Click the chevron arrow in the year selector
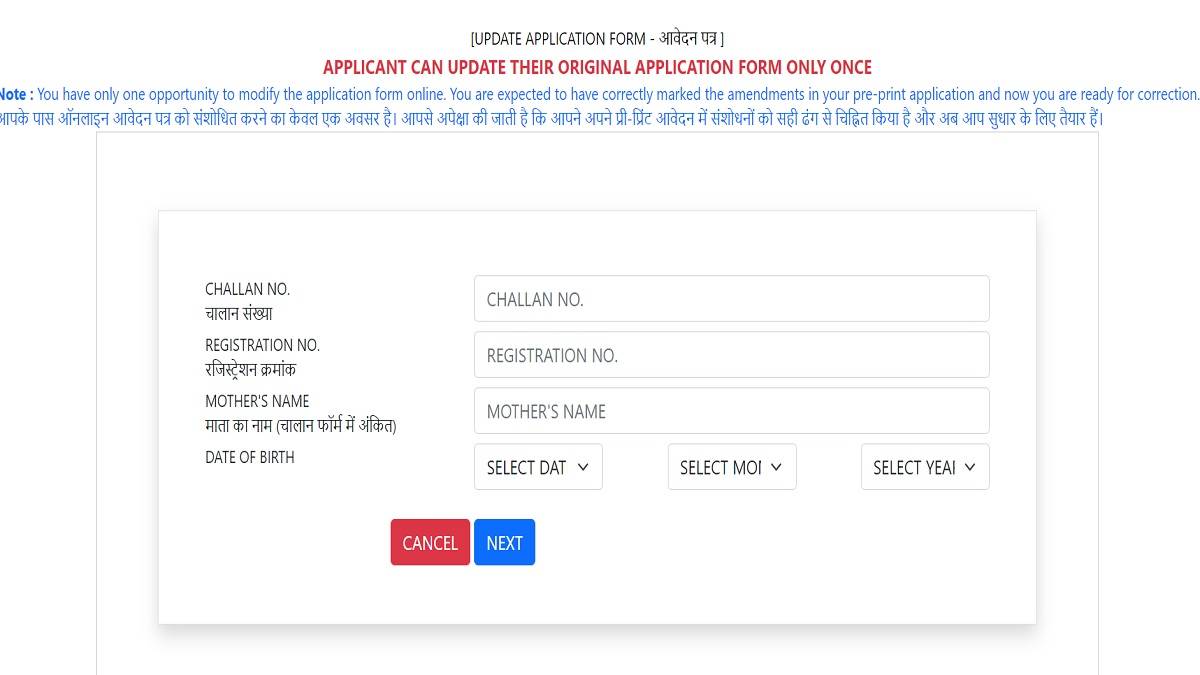The height and width of the screenshot is (675, 1200). coord(970,467)
